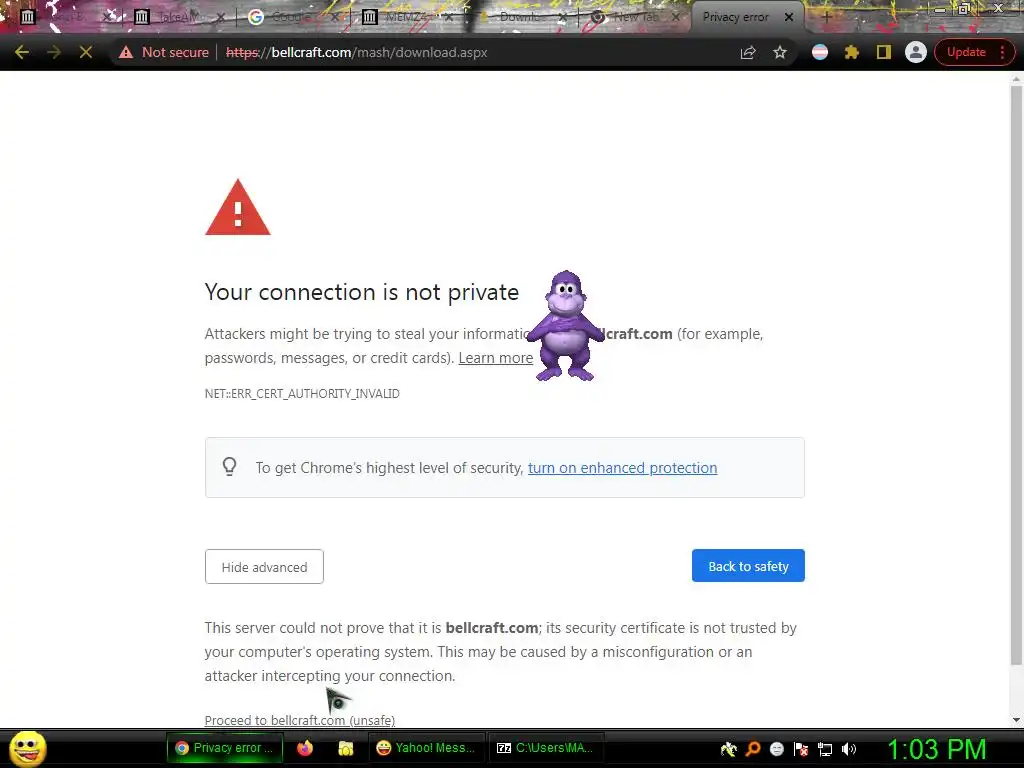Click the grey smiley tray icon
The image size is (1024, 768).
(x=776, y=749)
